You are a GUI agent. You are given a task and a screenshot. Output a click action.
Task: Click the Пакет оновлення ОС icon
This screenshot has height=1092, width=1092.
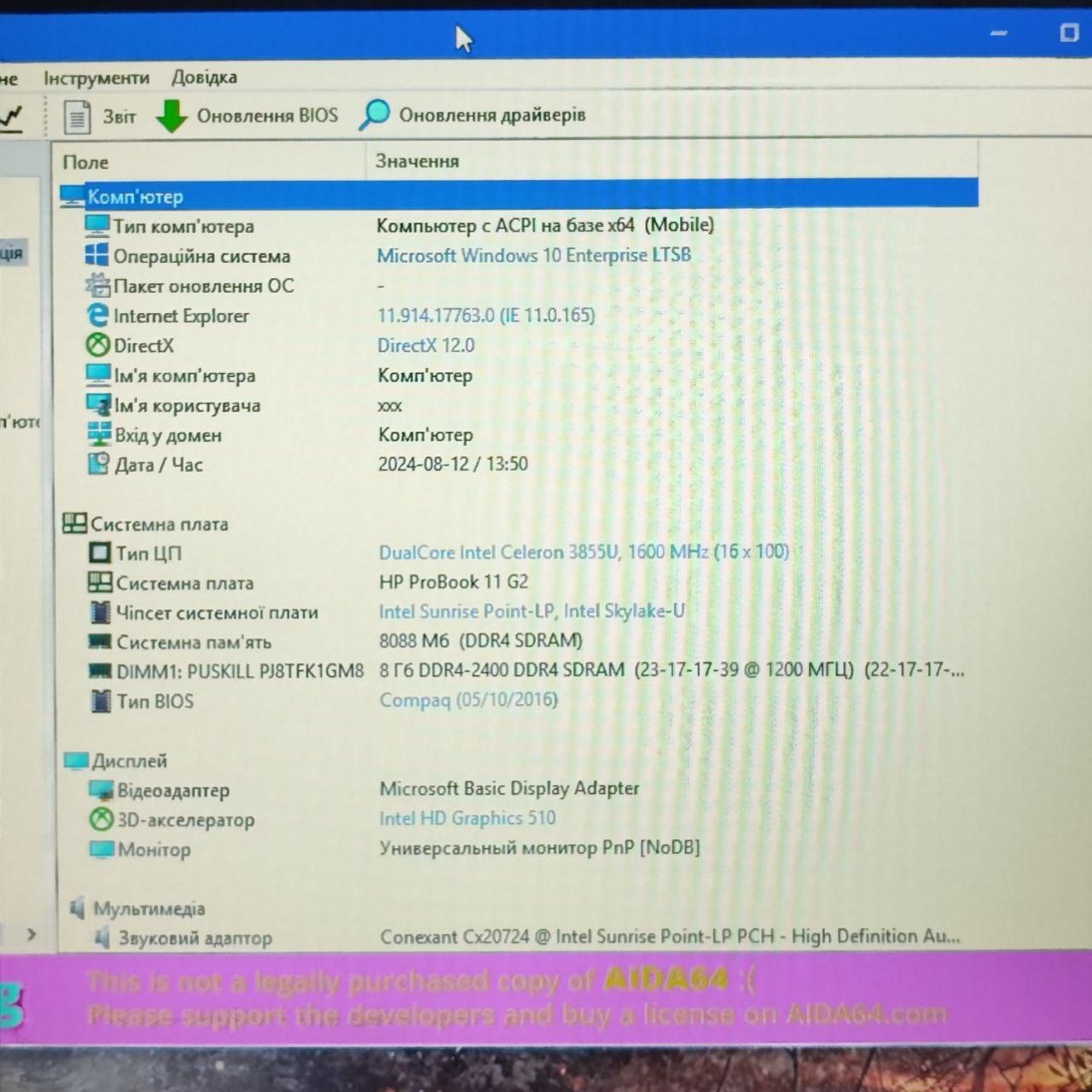click(x=97, y=286)
